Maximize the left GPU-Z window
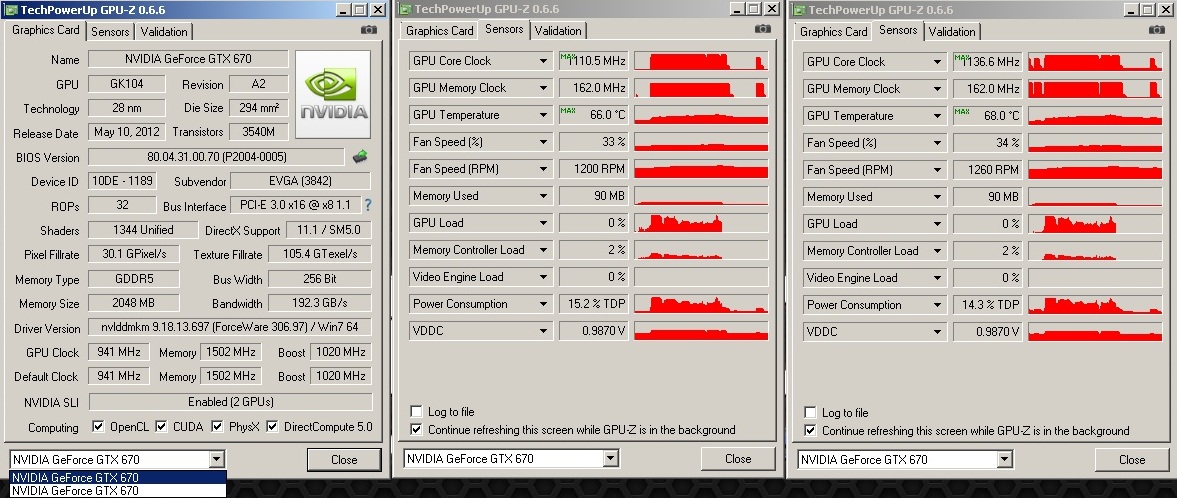The width and height of the screenshot is (1177, 498). [359, 10]
